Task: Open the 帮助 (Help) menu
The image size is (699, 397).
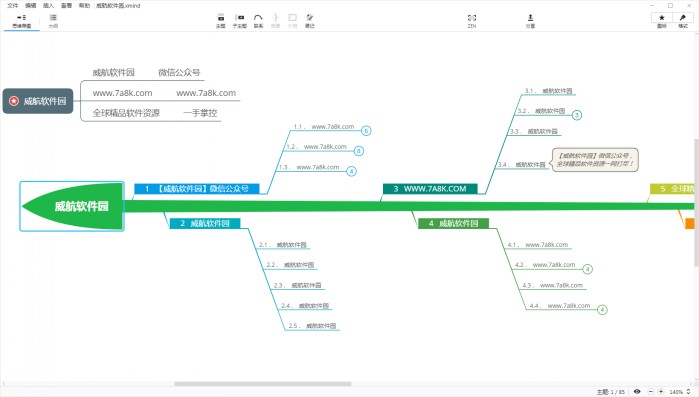Action: click(x=84, y=5)
